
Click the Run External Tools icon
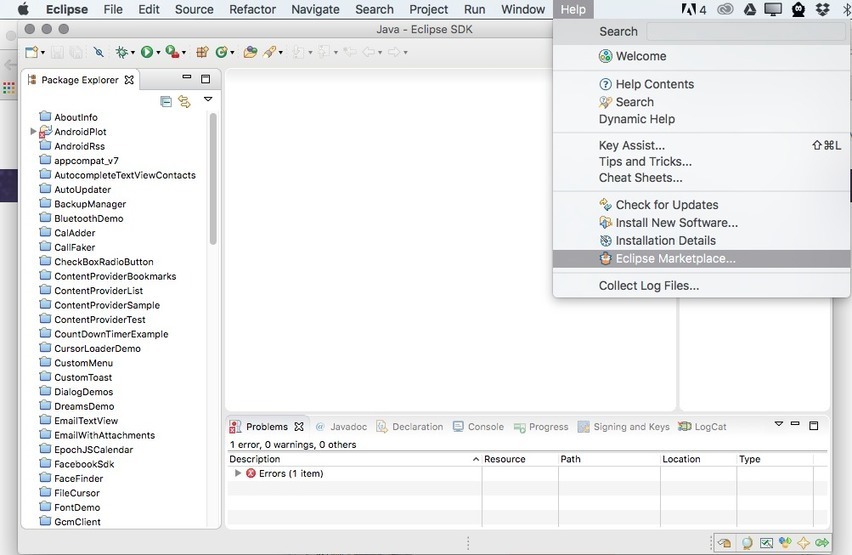coord(172,52)
